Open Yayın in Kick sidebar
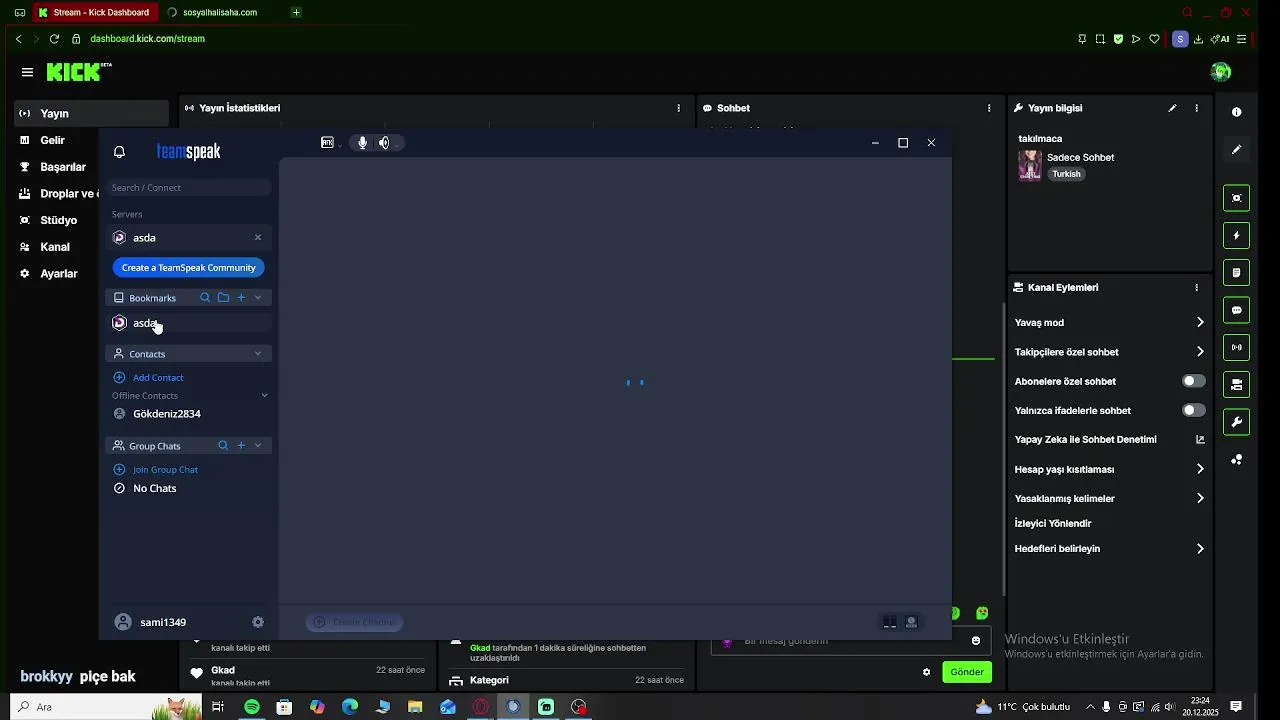Viewport: 1280px width, 720px height. [91, 114]
